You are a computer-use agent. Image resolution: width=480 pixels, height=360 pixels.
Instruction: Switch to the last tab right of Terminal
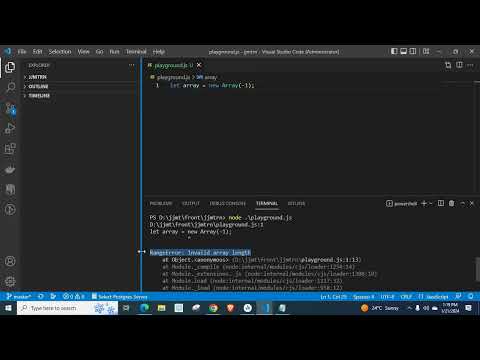[x=296, y=203]
